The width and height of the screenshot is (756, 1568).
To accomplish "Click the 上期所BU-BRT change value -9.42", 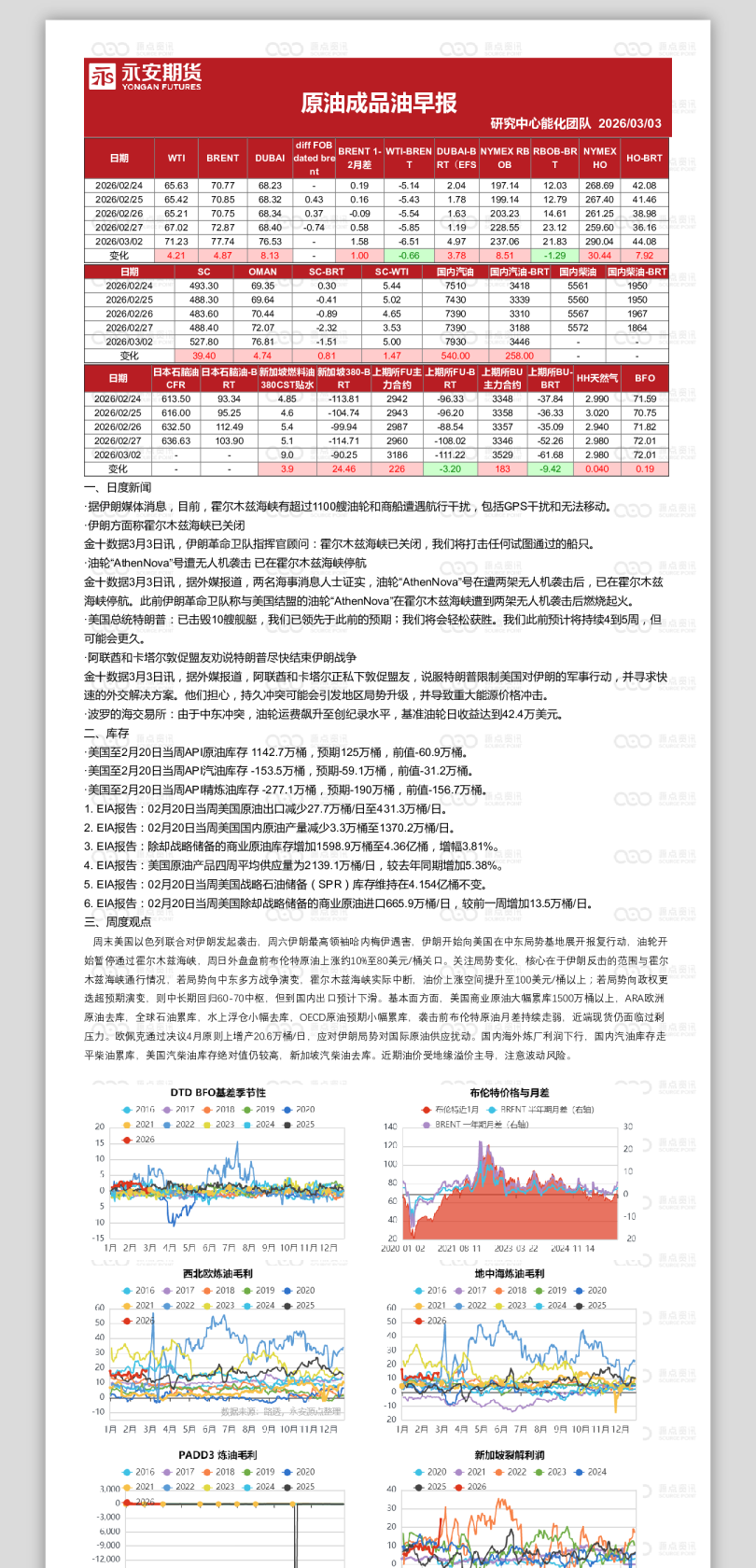I will pos(551,469).
